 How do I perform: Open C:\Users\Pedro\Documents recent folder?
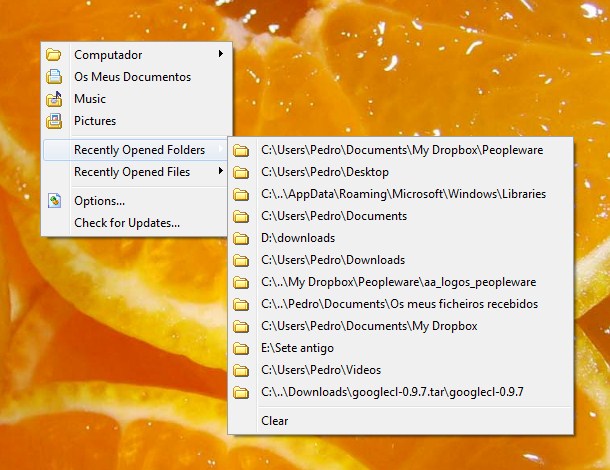click(x=400, y=216)
